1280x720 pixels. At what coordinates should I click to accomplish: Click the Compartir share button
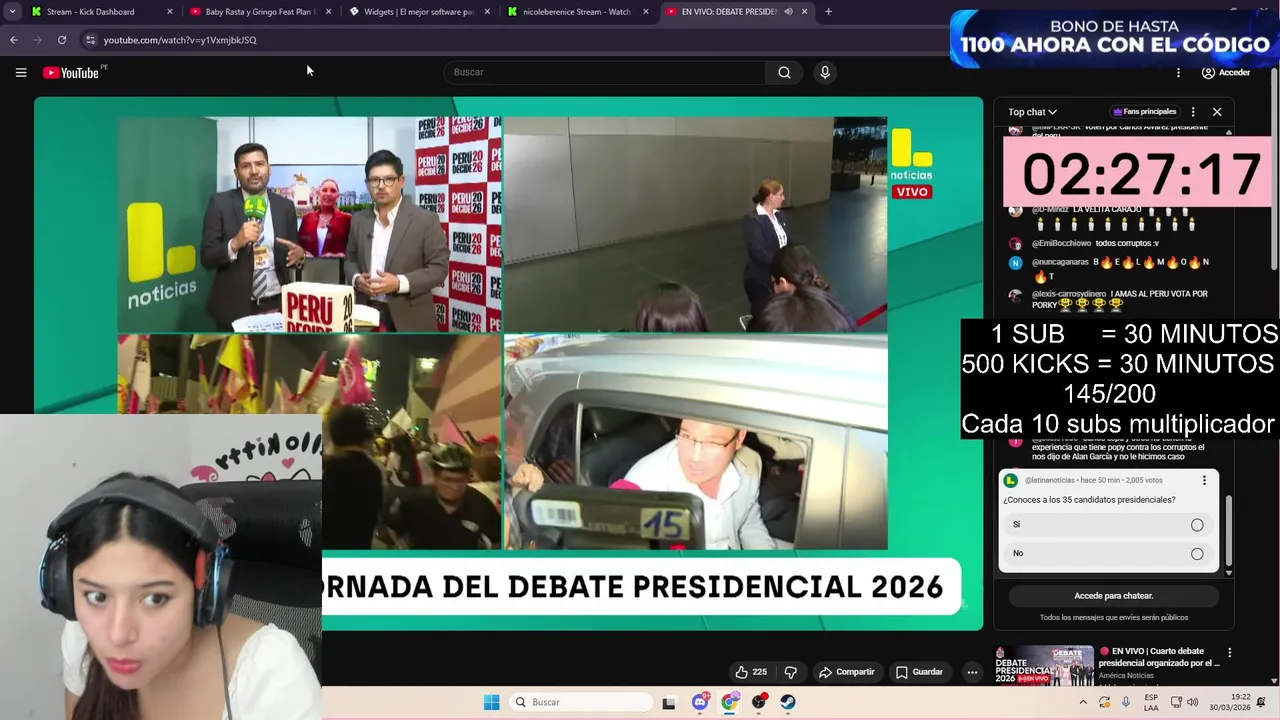tap(846, 672)
